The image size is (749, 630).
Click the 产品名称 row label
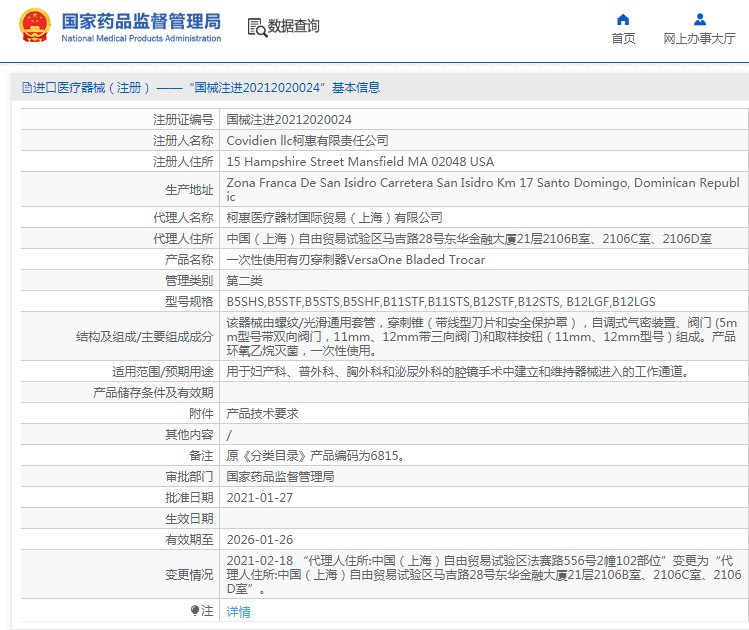(x=189, y=260)
